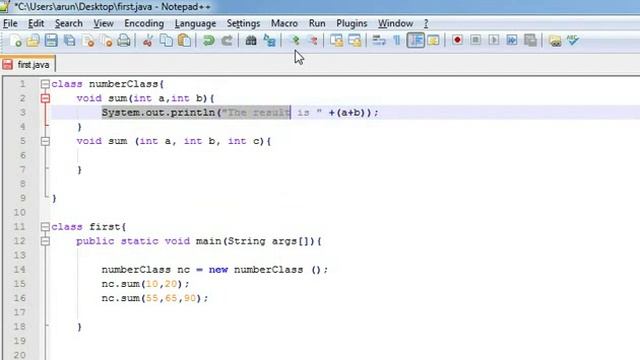Click '+(a+b));' on line 3
The height and width of the screenshot is (360, 640).
pyautogui.click(x=353, y=113)
